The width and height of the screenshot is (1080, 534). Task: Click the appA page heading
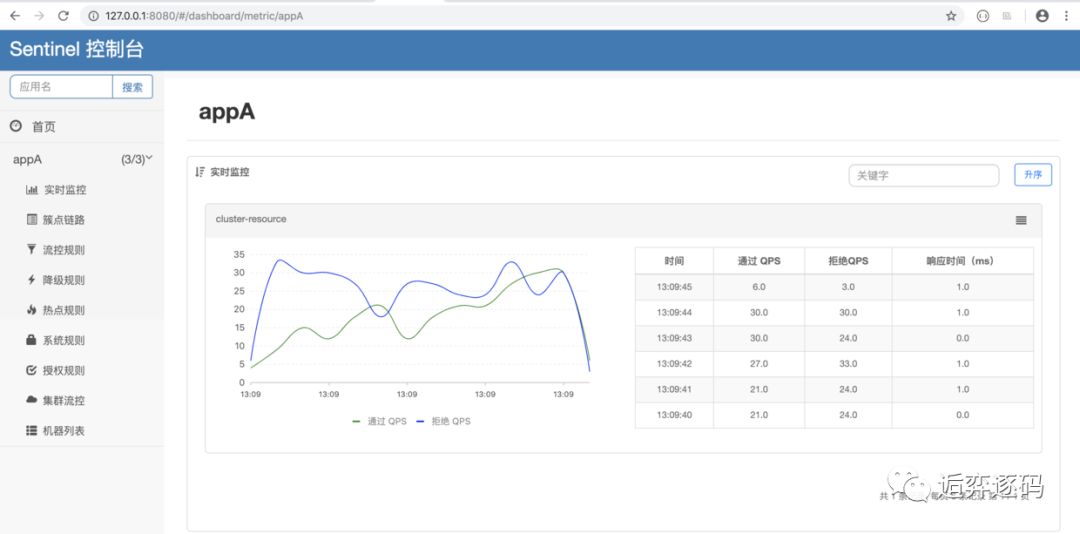(227, 112)
